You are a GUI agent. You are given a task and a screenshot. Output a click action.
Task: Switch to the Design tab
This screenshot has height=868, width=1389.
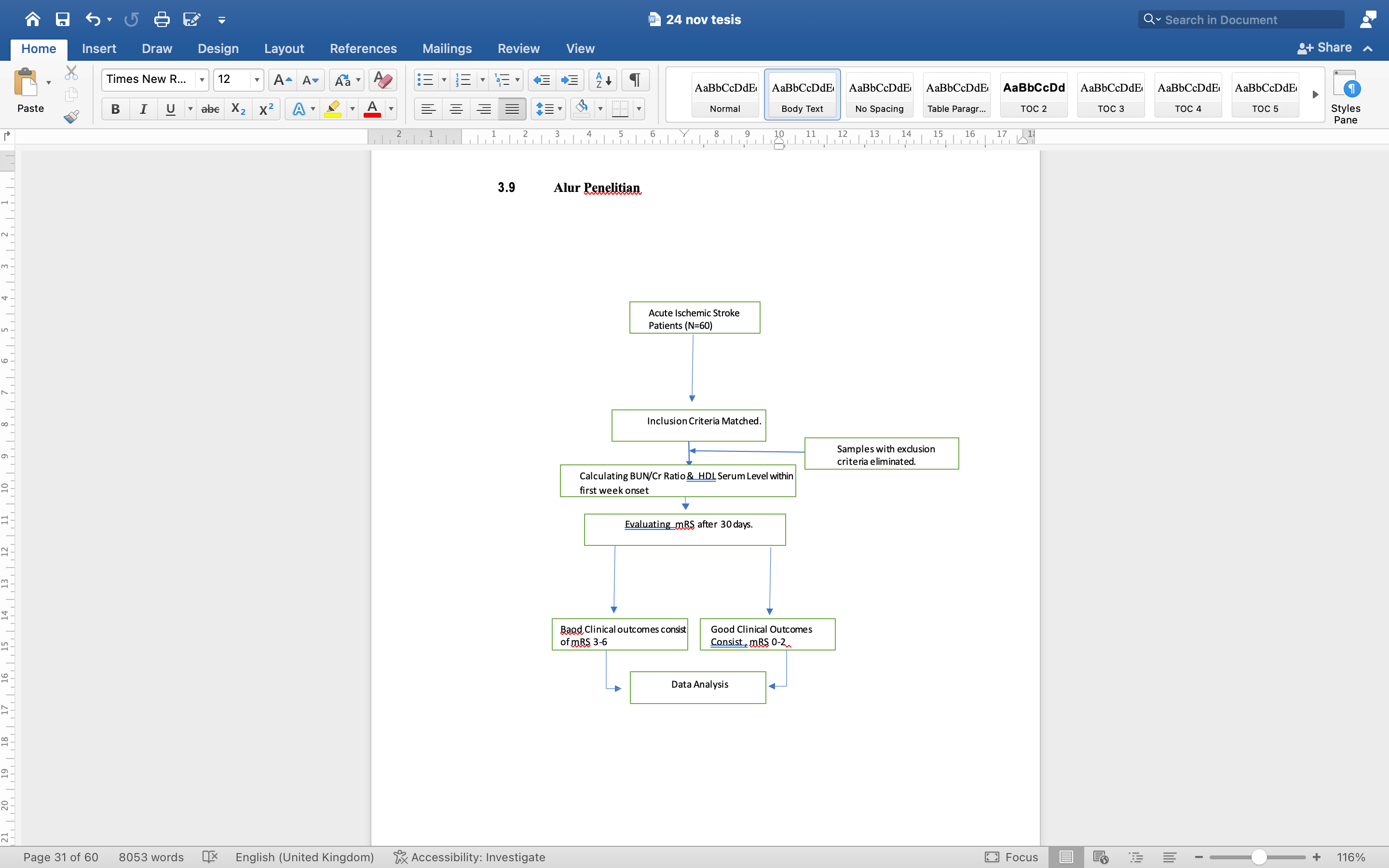click(218, 49)
